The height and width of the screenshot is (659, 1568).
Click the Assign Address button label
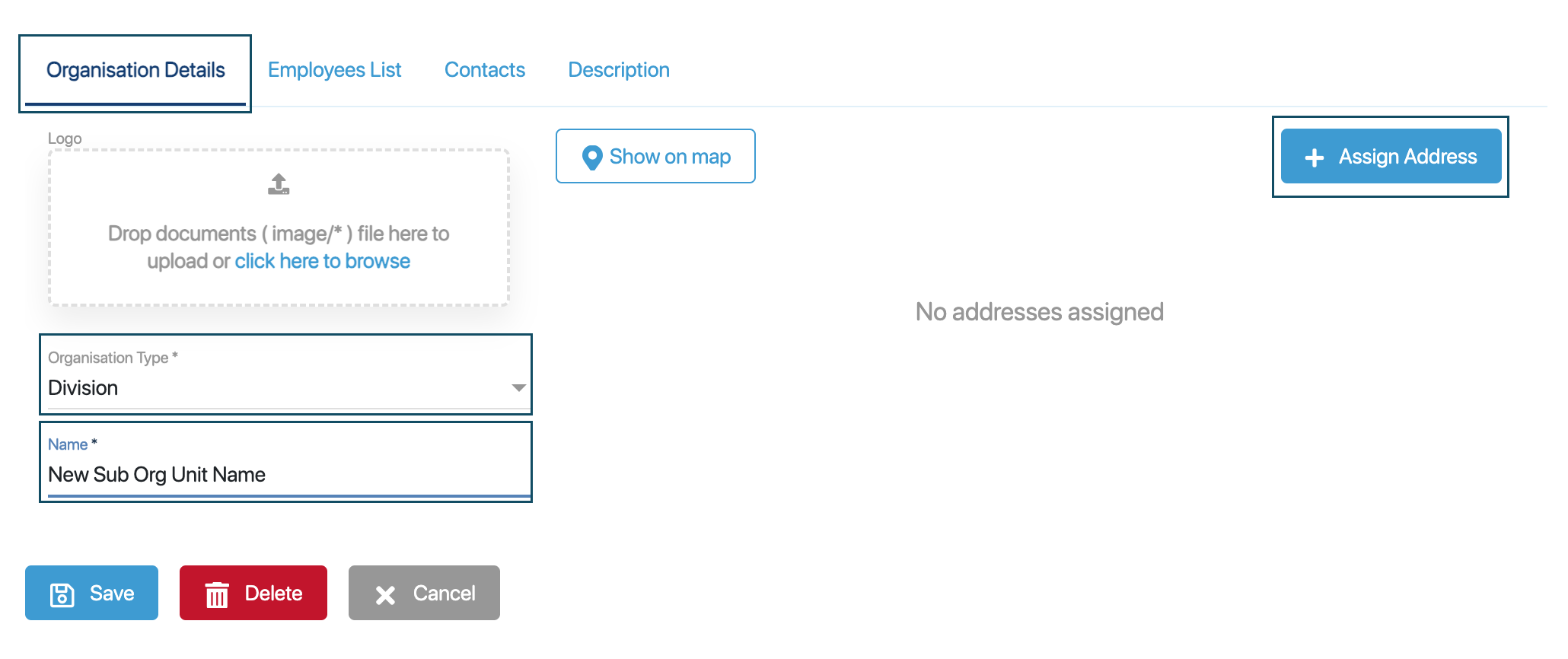[1407, 157]
